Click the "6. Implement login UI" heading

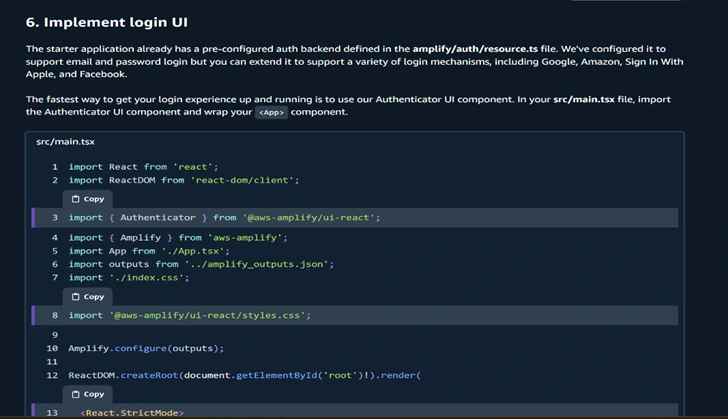[x=106, y=21]
